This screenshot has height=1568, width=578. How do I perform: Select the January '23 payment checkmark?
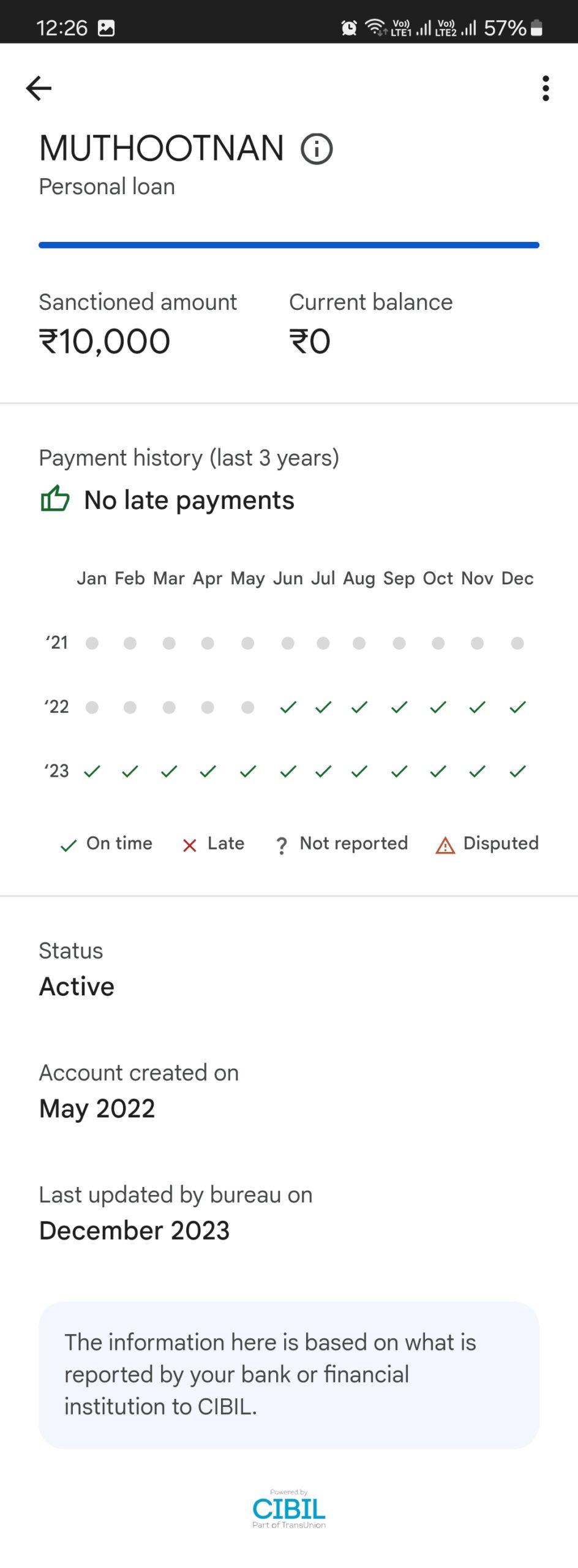pos(92,771)
